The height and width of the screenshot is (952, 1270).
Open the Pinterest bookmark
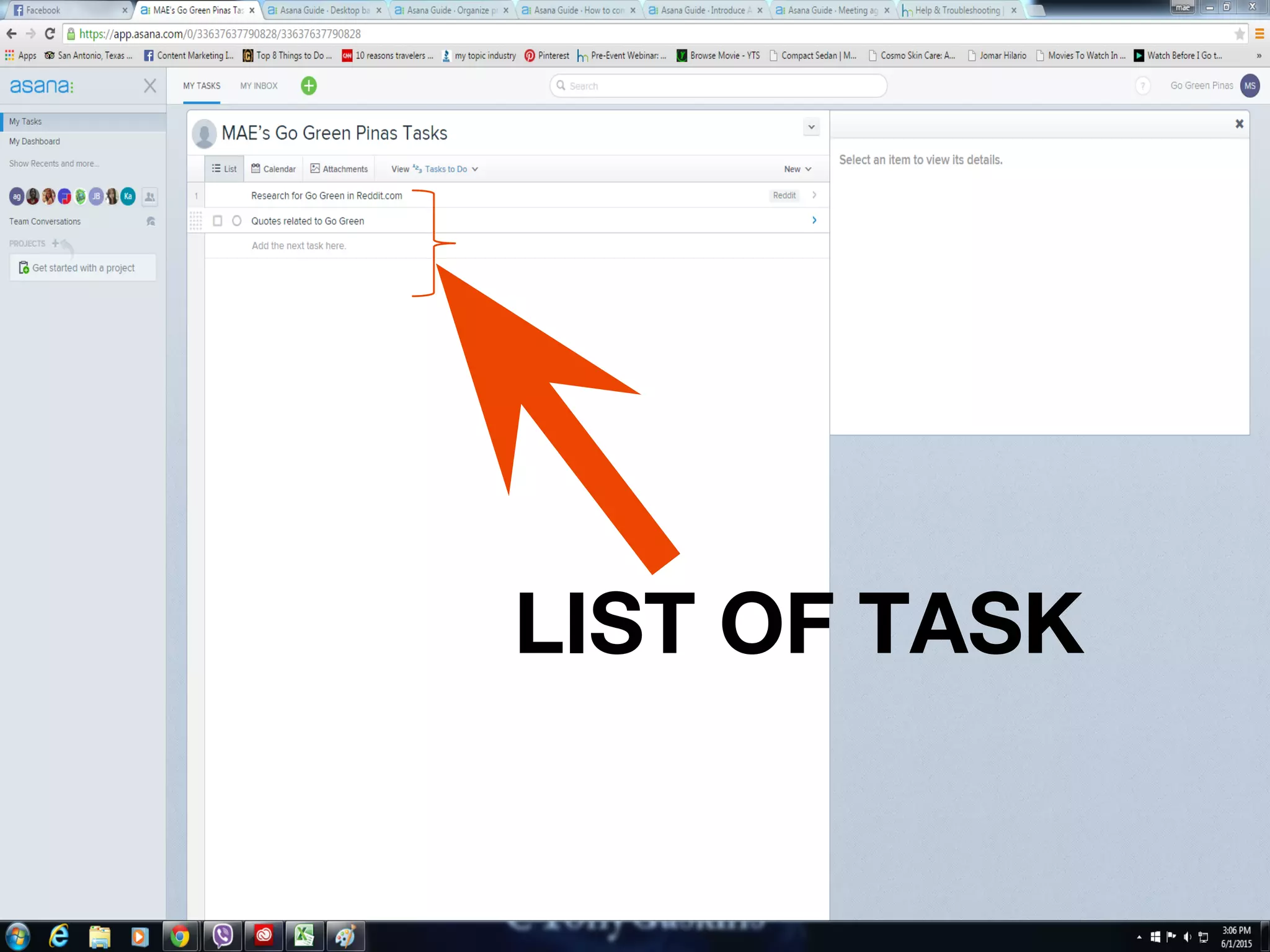547,56
